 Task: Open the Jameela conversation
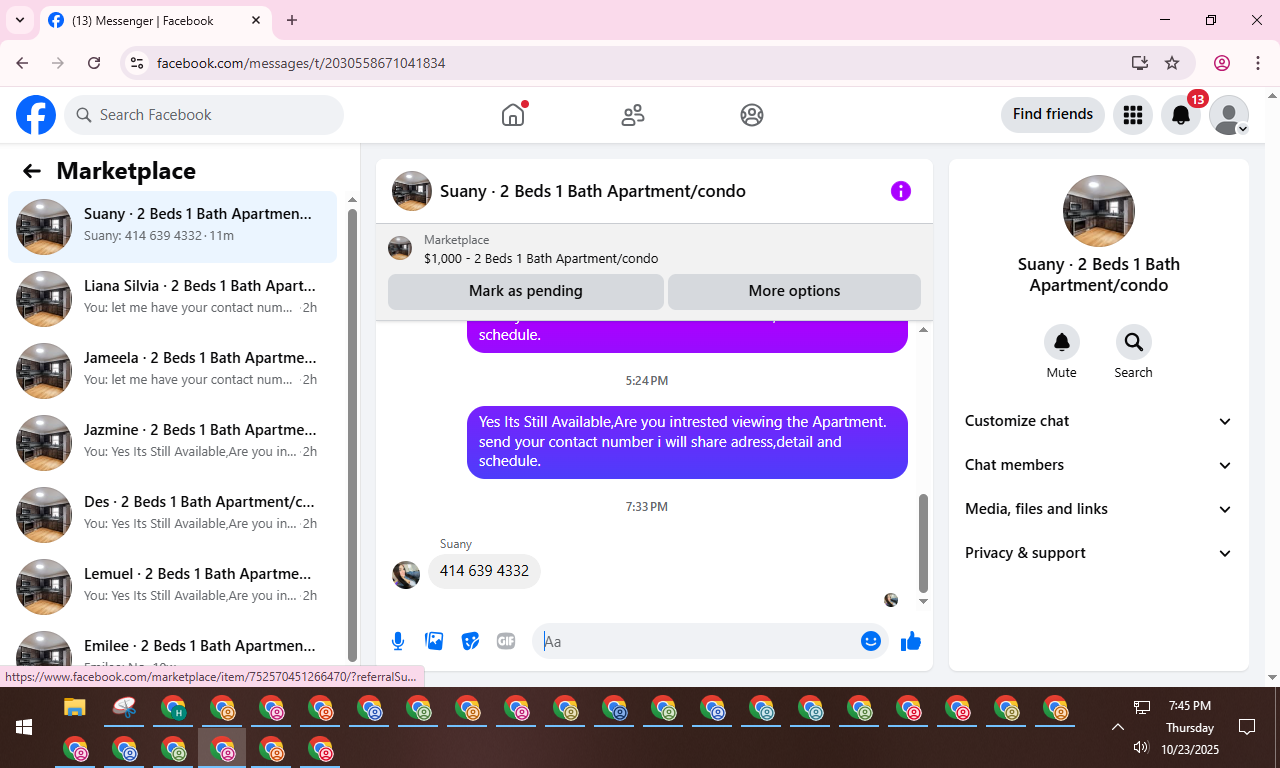(x=172, y=371)
